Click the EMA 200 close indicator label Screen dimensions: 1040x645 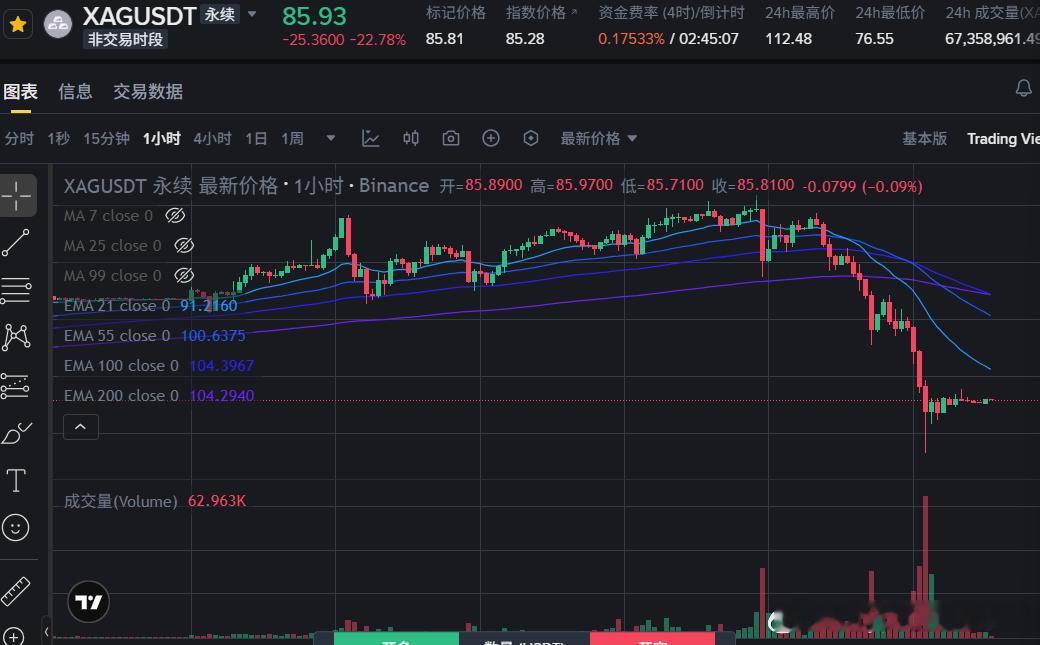point(121,395)
